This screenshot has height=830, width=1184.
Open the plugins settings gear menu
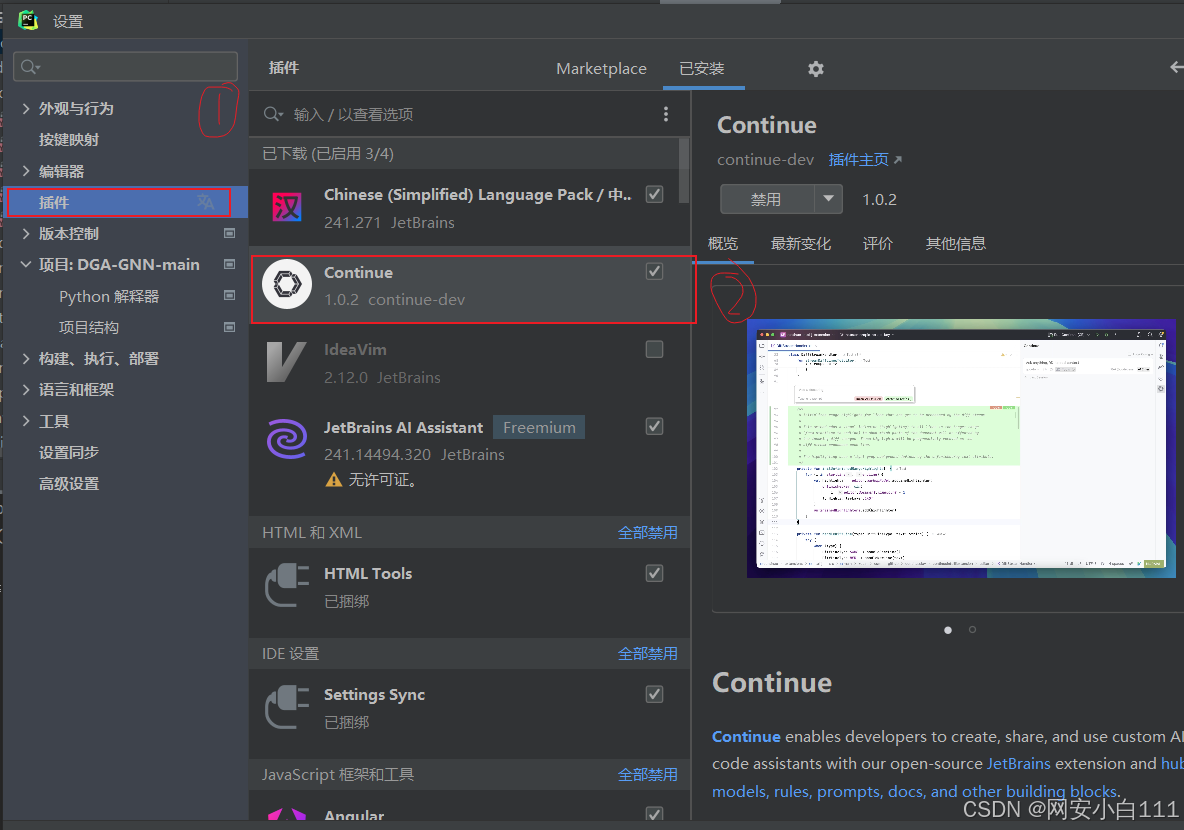click(815, 68)
